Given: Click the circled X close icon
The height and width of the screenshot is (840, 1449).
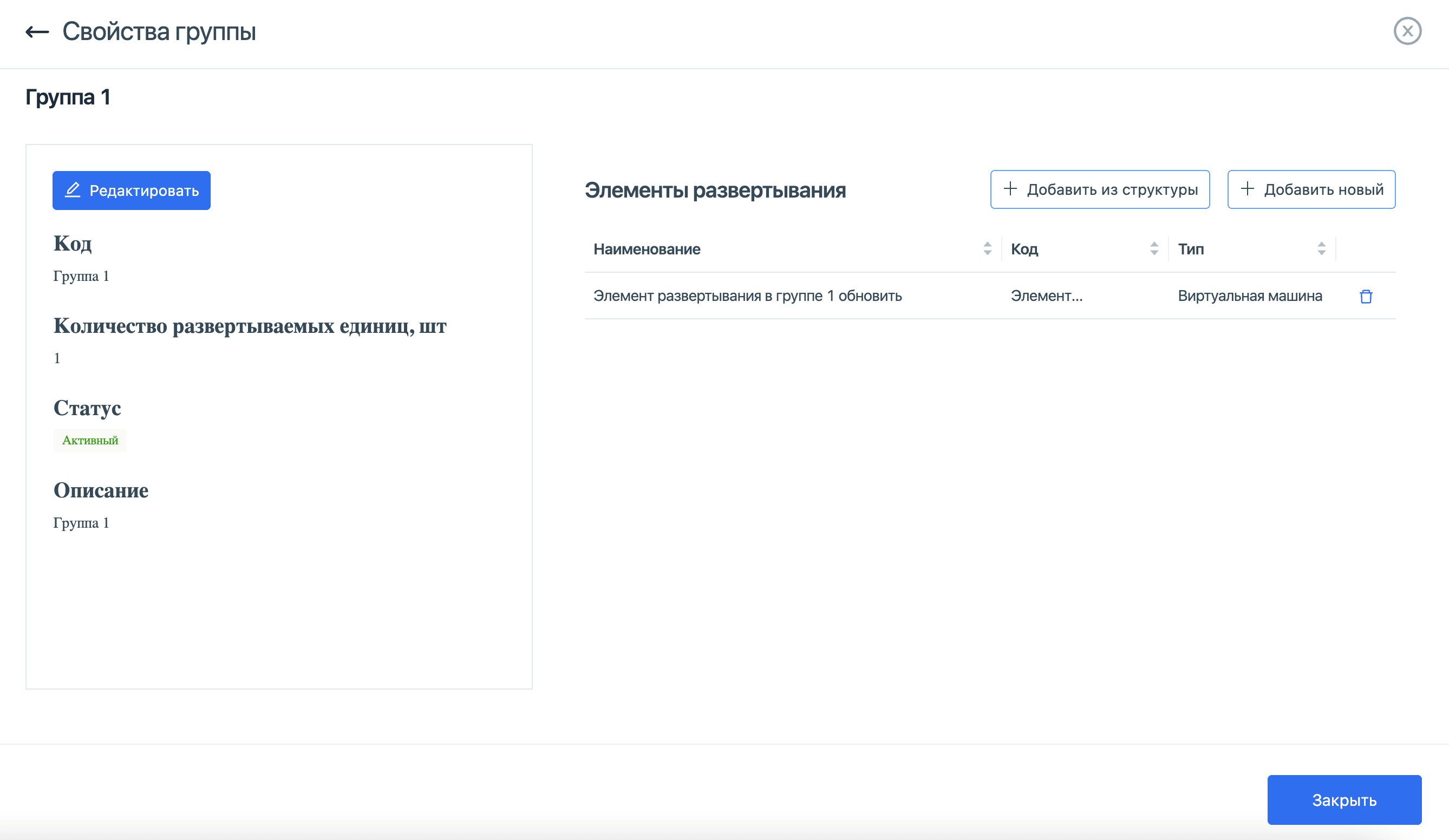Looking at the screenshot, I should [x=1408, y=31].
